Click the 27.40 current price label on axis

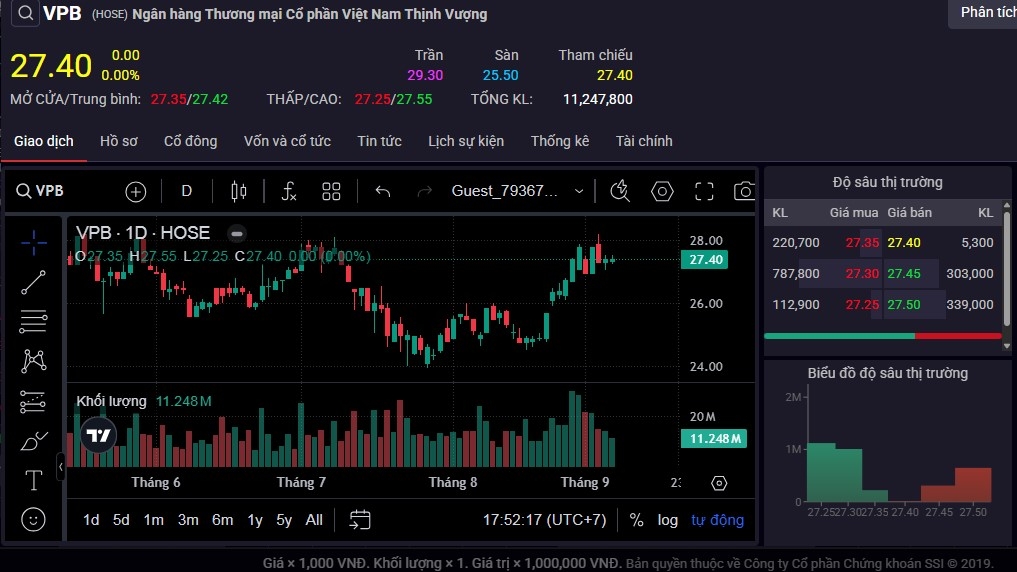[704, 259]
